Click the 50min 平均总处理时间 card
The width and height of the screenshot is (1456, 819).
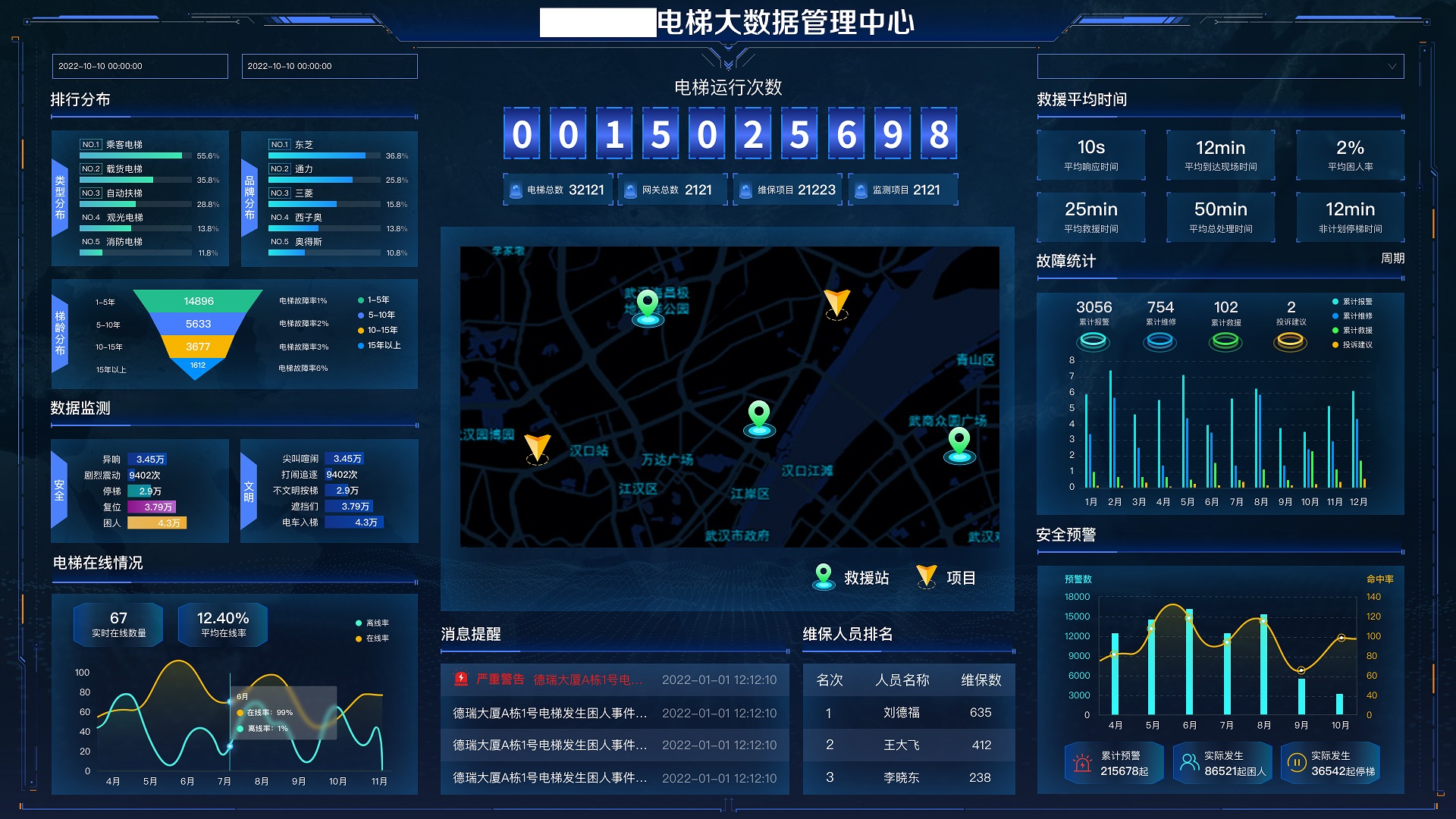point(1220,217)
